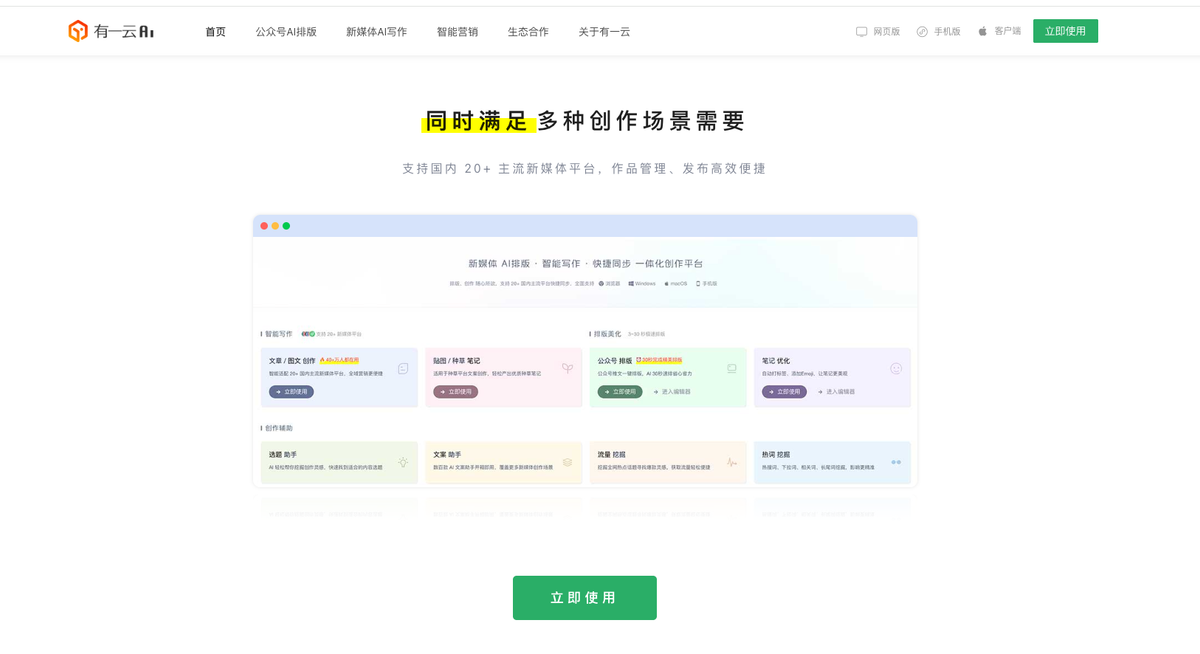Click the large 立即使用 button below preview

click(x=585, y=598)
